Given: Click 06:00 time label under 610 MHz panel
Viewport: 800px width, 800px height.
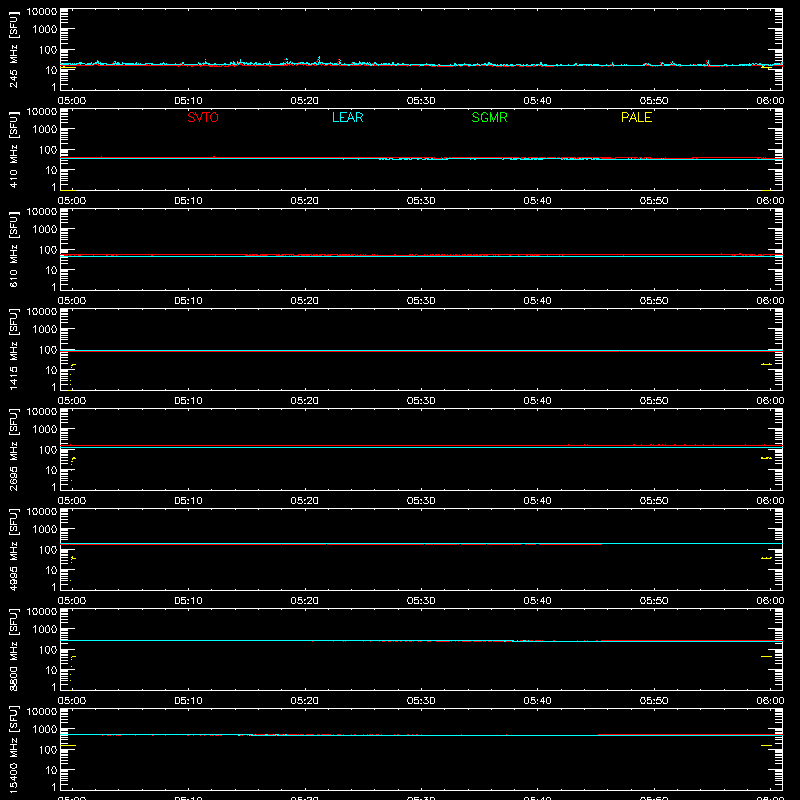Looking at the screenshot, I should pyautogui.click(x=770, y=301).
